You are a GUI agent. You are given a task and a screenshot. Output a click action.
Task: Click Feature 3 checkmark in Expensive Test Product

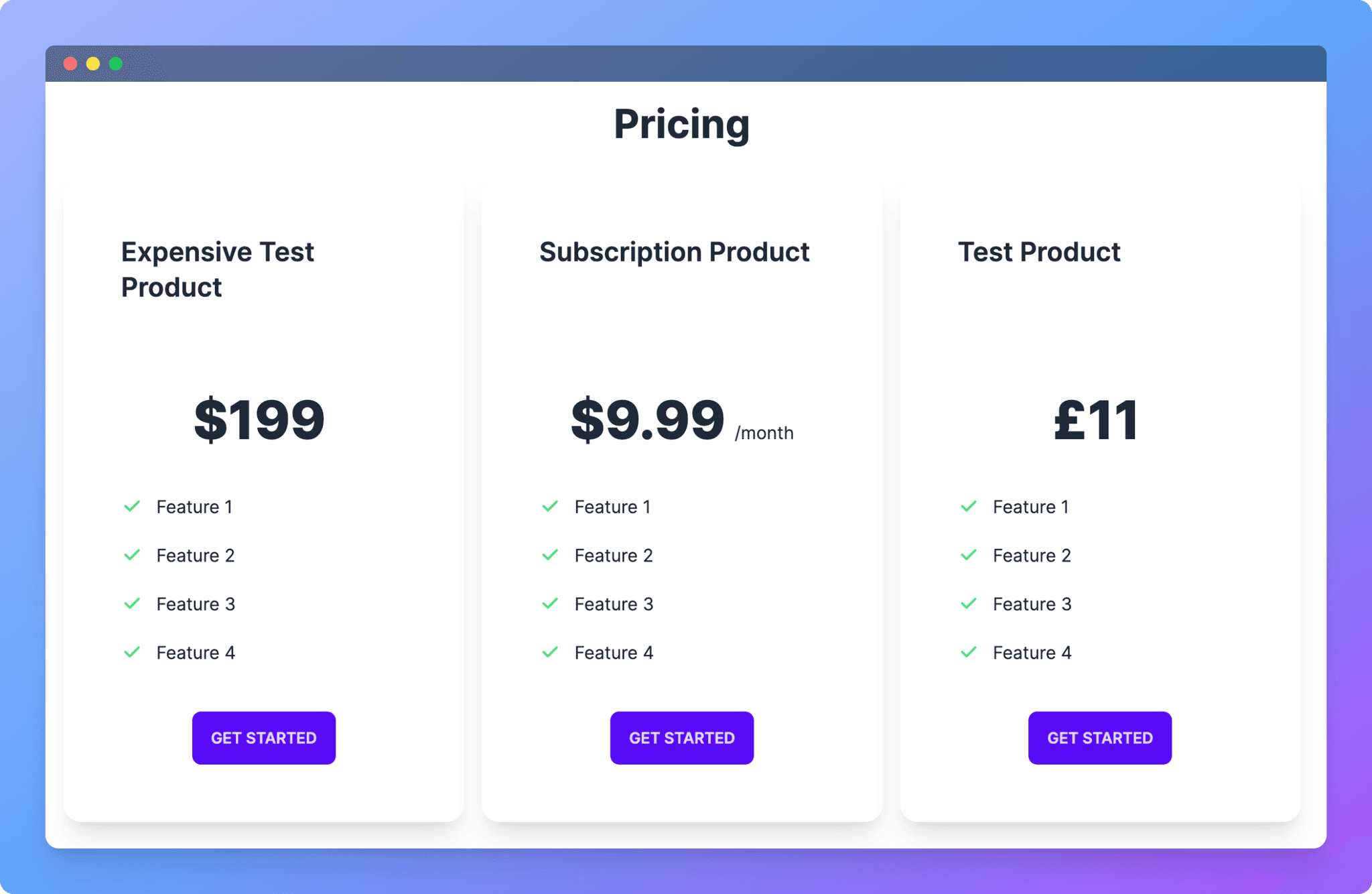pos(132,603)
